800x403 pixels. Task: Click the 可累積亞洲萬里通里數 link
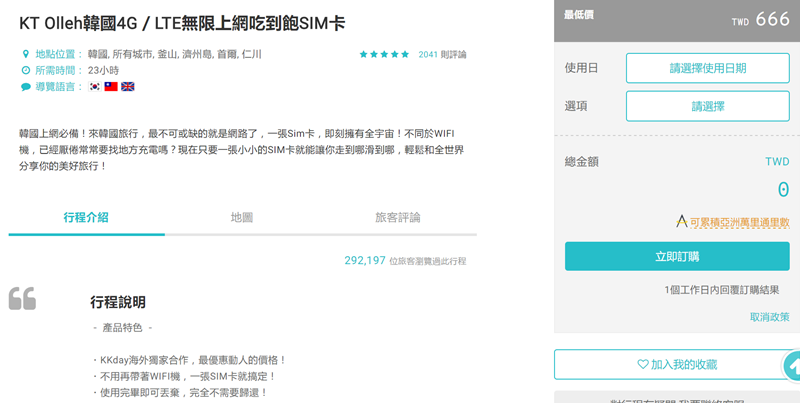coord(739,223)
